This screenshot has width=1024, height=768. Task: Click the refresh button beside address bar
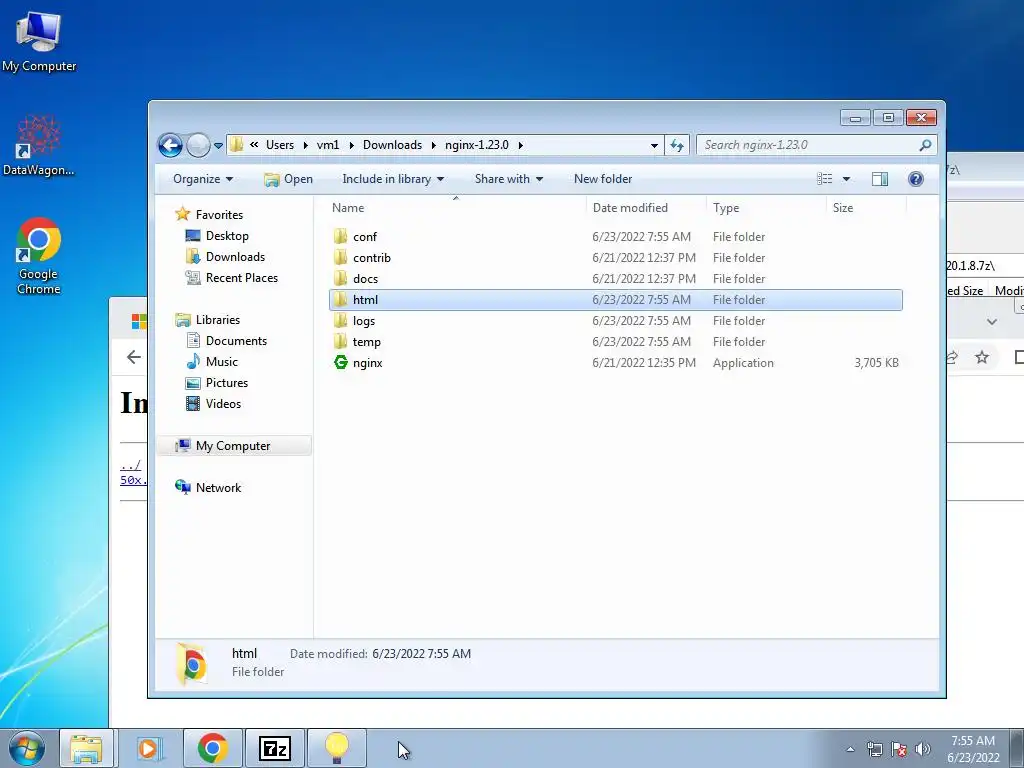pos(677,145)
